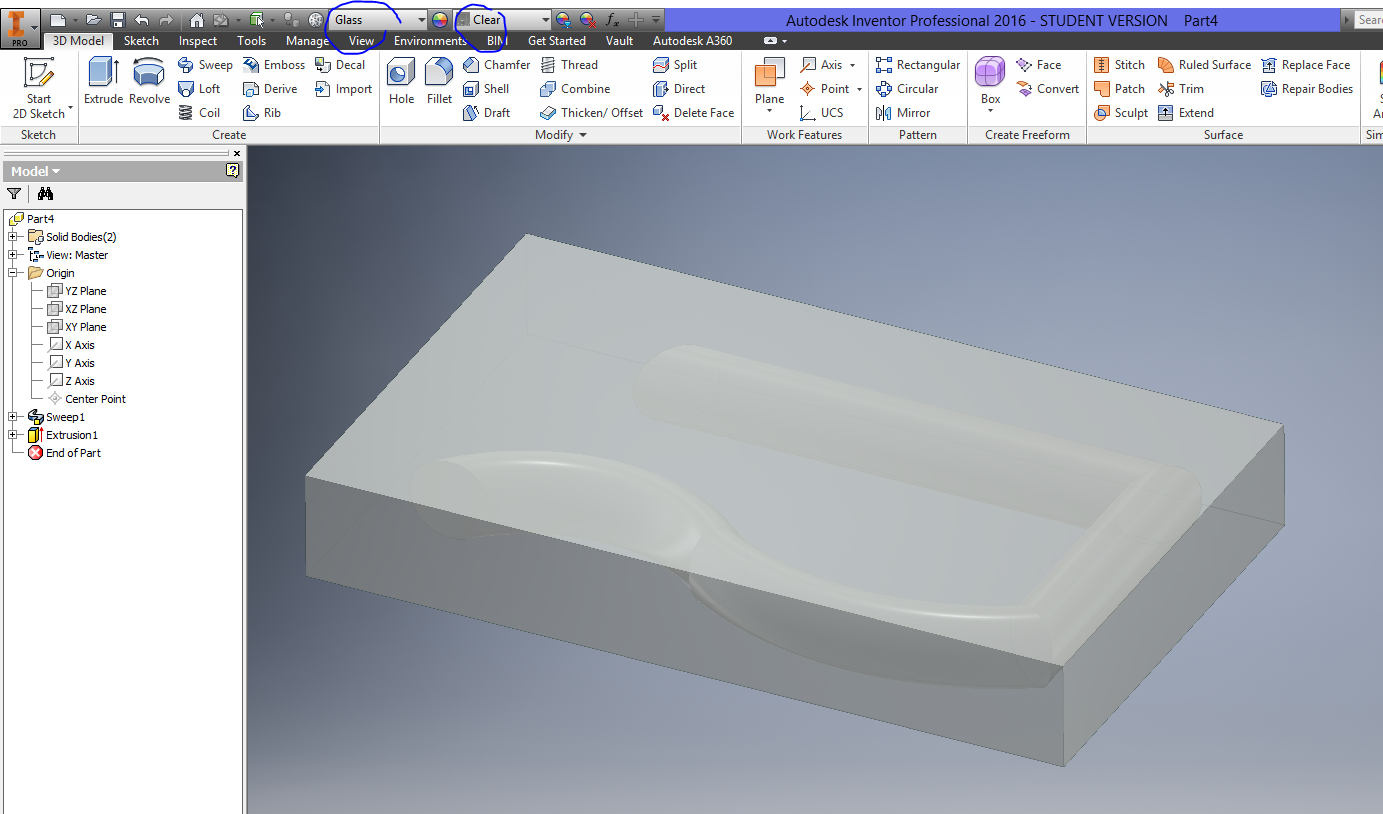Screen dimensions: 1383x814
Task: Open the Clear appearance dropdown
Action: [x=546, y=20]
